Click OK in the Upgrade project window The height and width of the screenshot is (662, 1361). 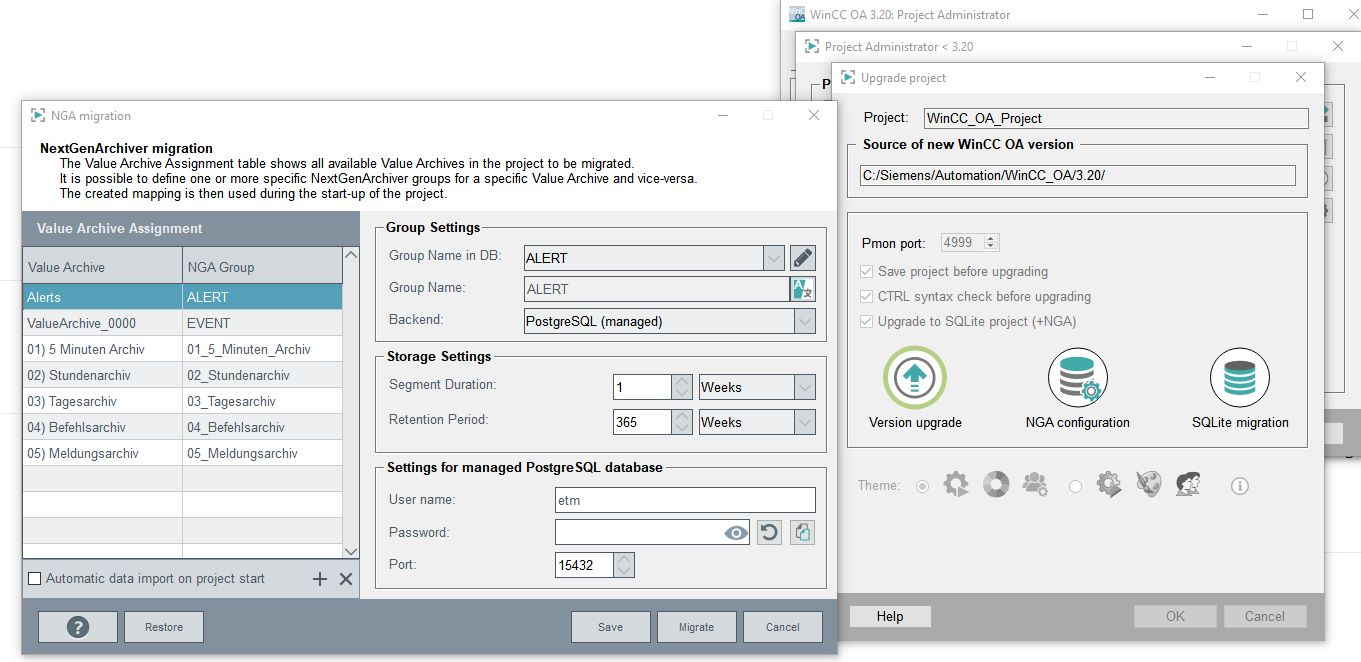1176,617
